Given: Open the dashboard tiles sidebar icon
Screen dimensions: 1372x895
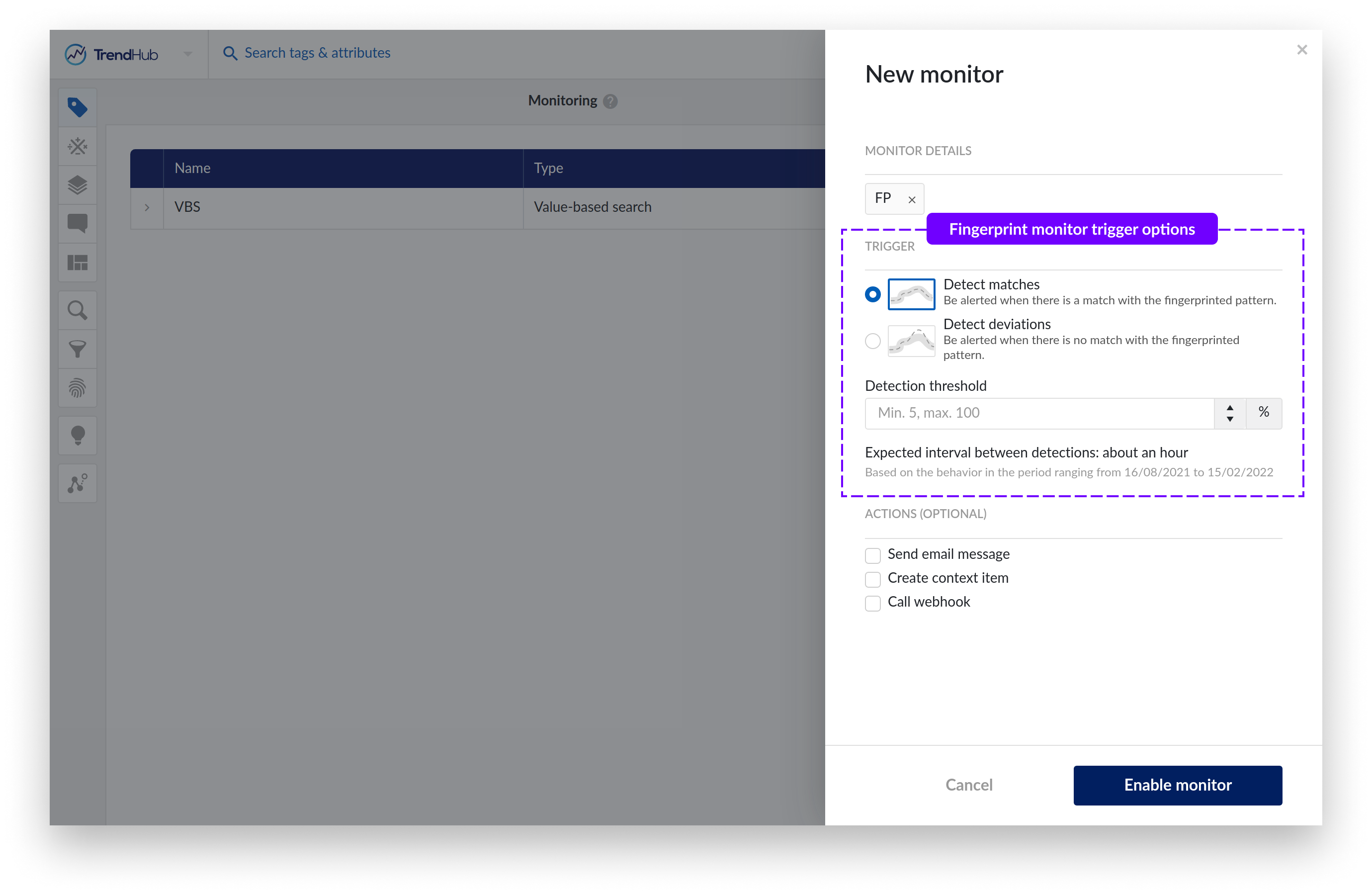Looking at the screenshot, I should pyautogui.click(x=77, y=263).
